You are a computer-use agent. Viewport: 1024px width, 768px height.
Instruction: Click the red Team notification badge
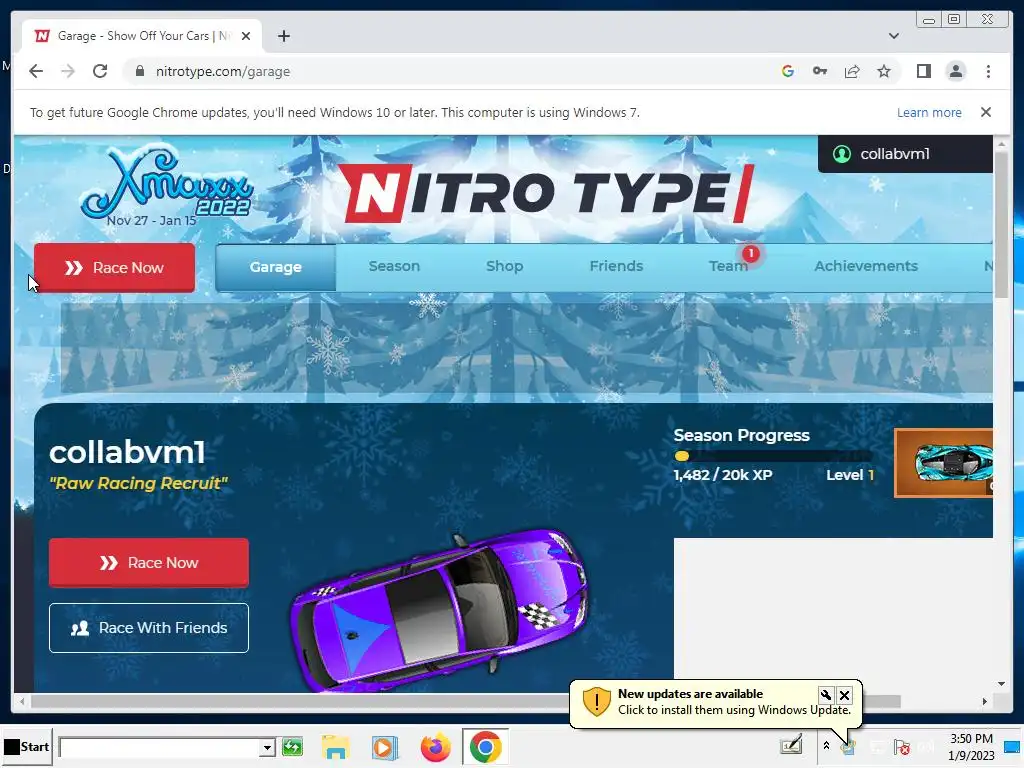tap(751, 253)
